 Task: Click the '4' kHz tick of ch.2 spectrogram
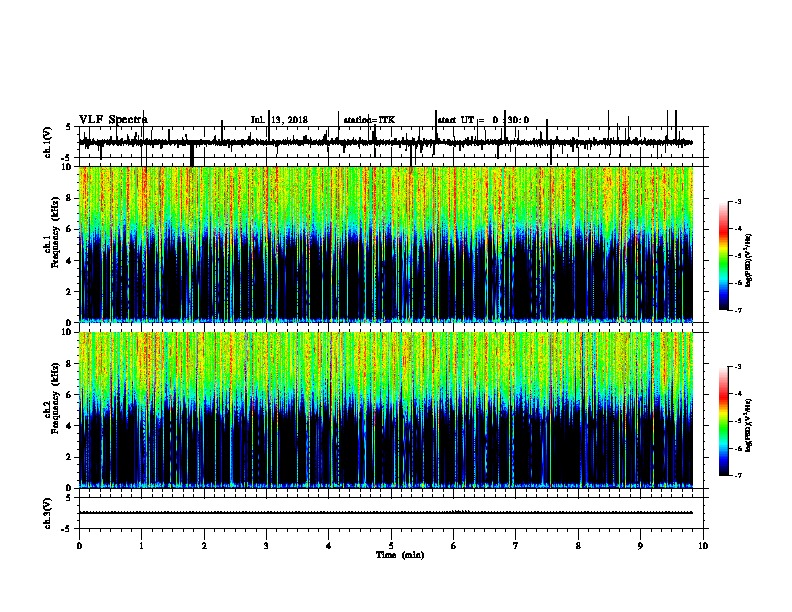coord(69,426)
